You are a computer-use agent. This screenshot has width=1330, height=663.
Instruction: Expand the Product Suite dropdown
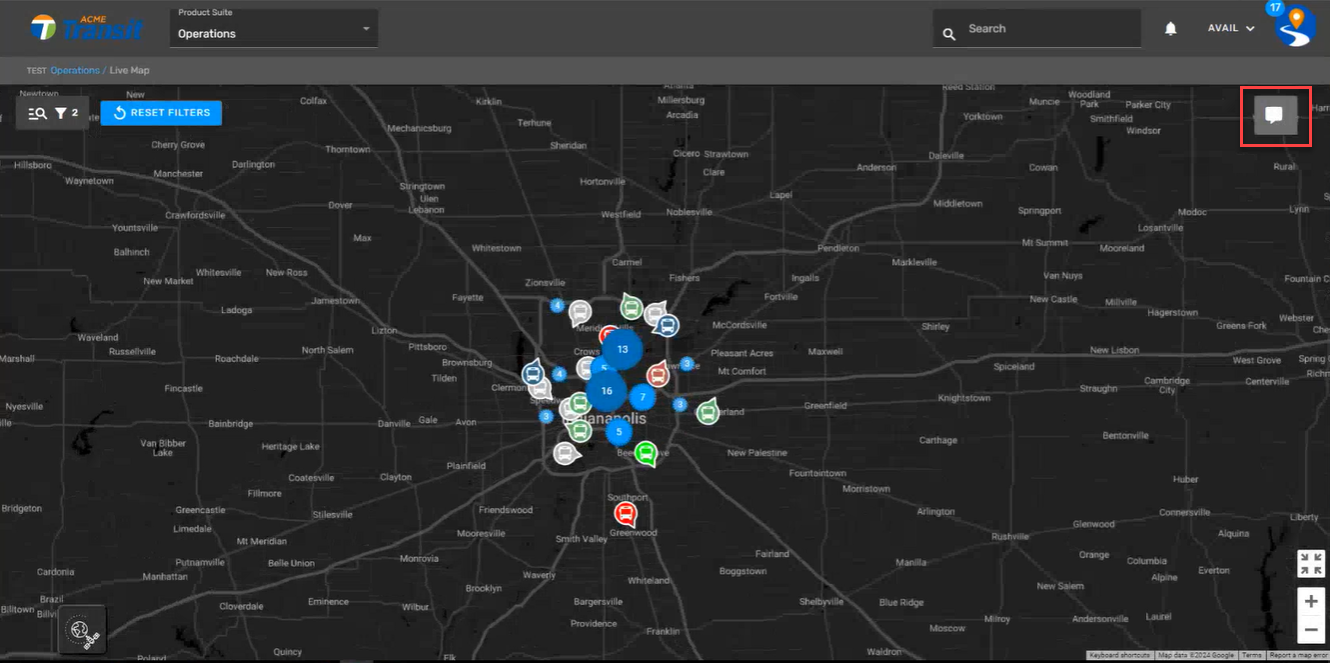point(273,29)
